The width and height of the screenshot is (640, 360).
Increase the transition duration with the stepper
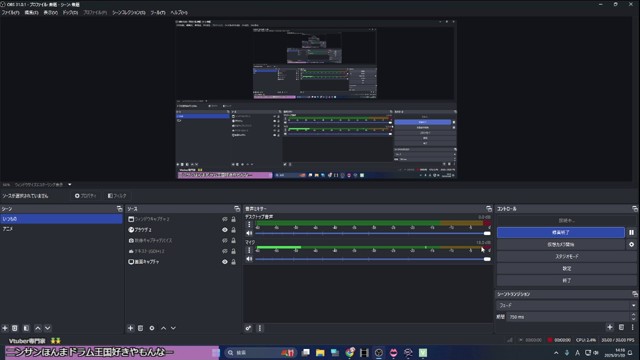click(633, 315)
